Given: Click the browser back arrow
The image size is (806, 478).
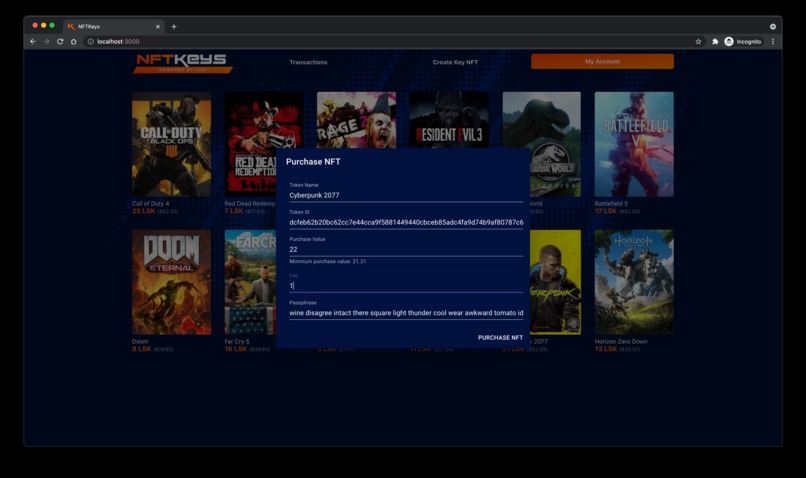Looking at the screenshot, I should (33, 42).
